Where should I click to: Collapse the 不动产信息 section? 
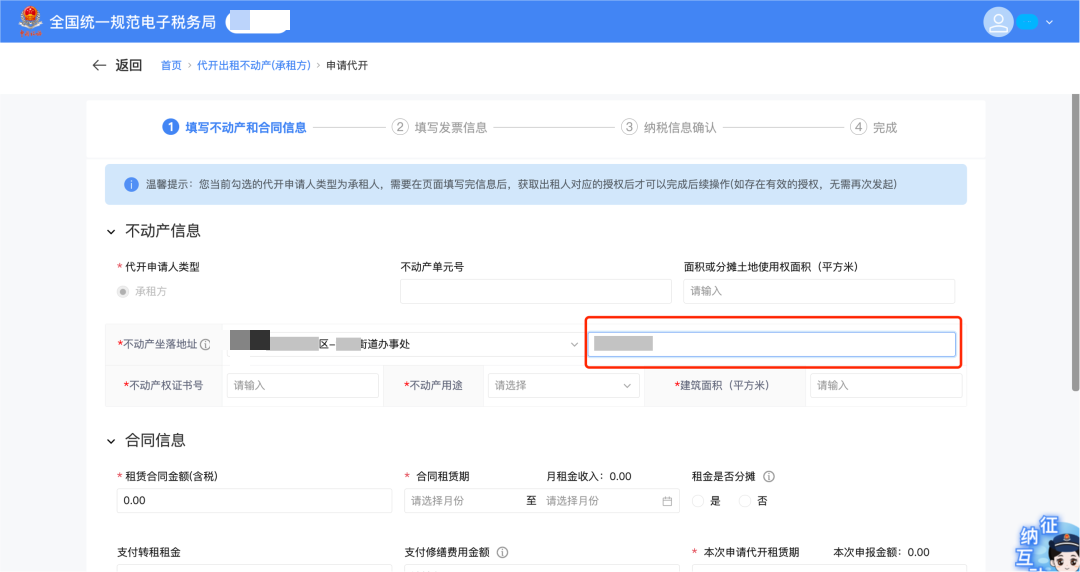click(x=110, y=232)
